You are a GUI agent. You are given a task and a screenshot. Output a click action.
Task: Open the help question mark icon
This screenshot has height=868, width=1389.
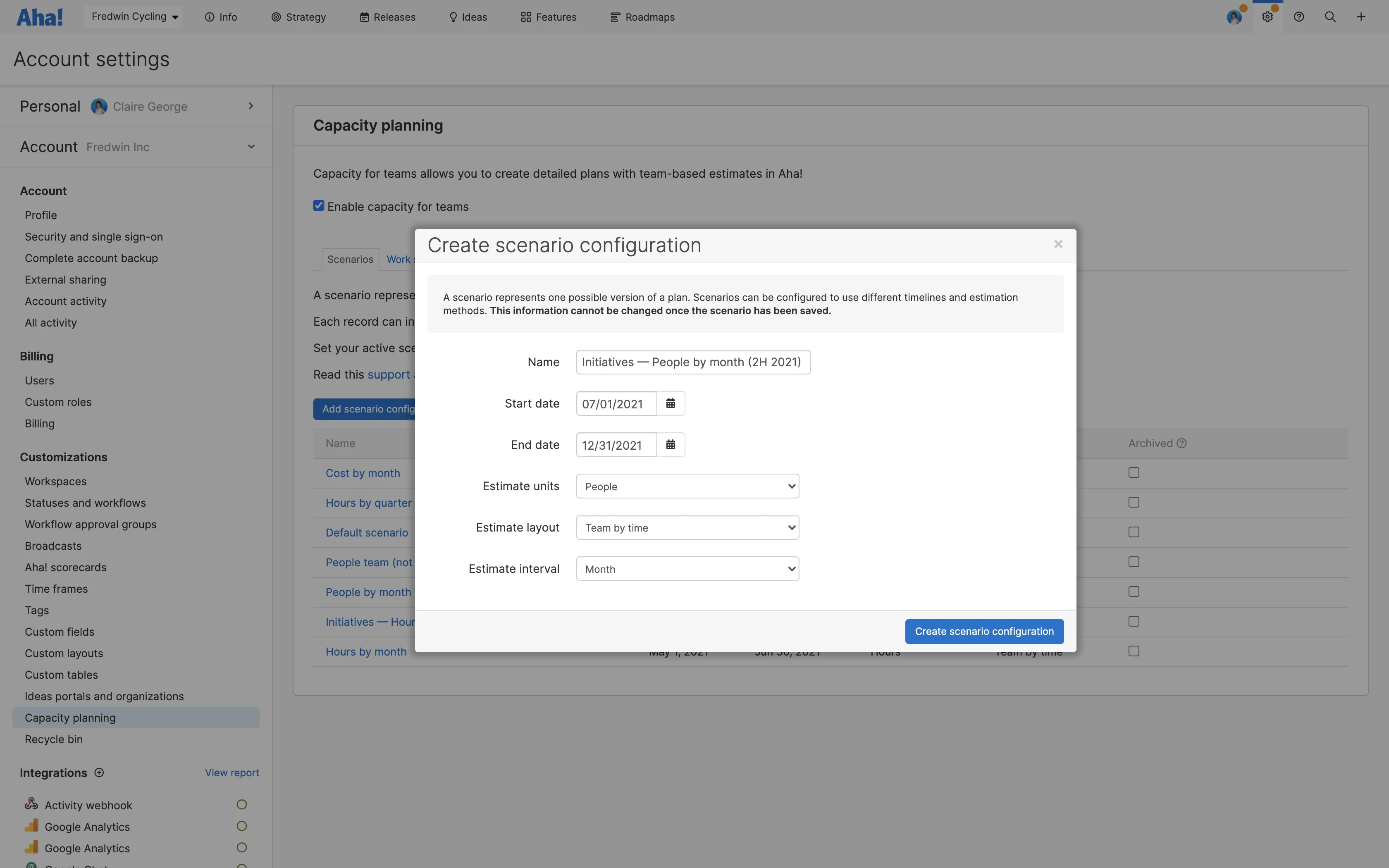coord(1299,17)
